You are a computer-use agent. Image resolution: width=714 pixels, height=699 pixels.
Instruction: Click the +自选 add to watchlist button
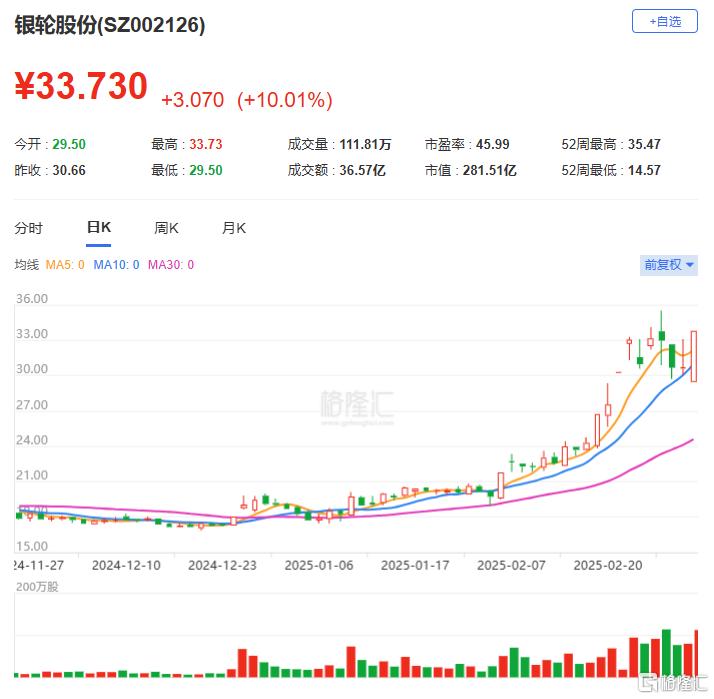(x=664, y=21)
